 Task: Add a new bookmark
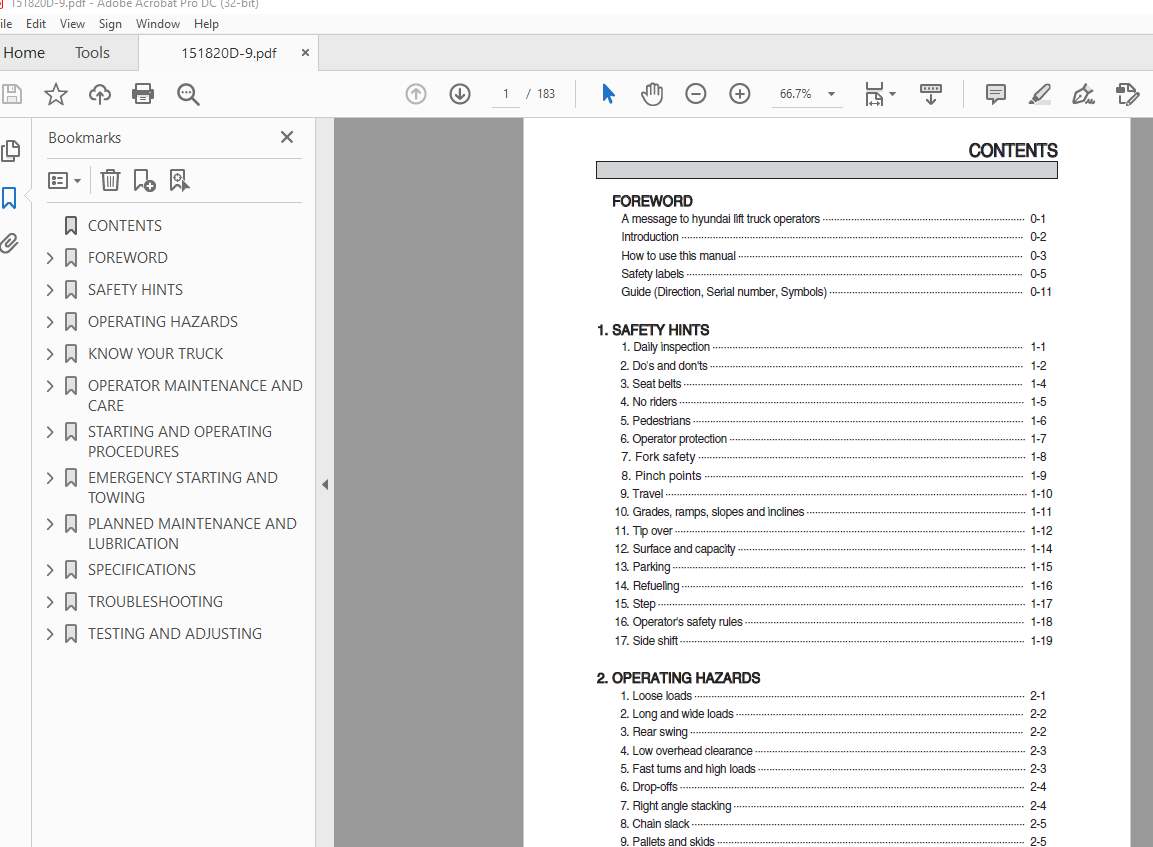[144, 180]
